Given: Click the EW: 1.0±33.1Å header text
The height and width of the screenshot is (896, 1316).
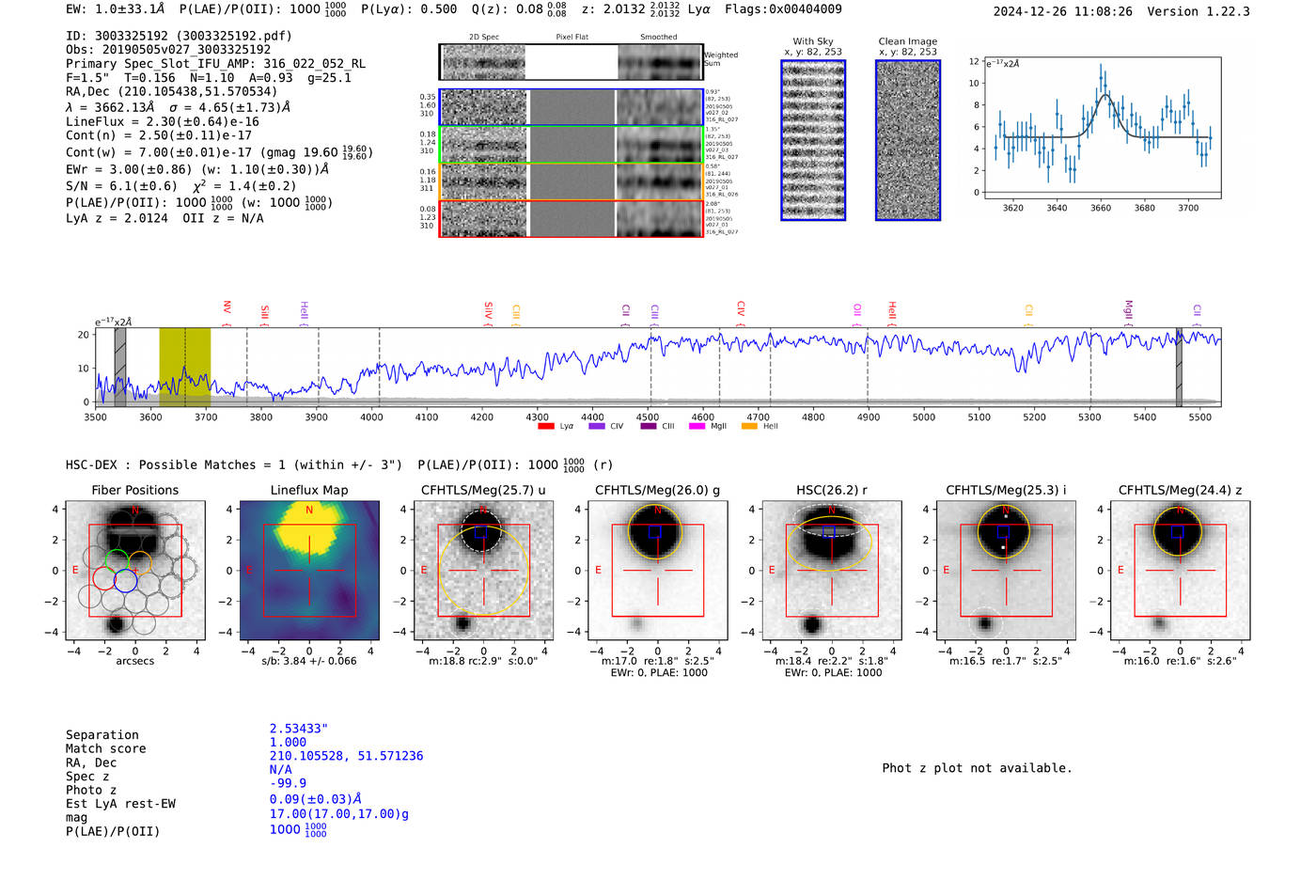Looking at the screenshot, I should click(115, 9).
